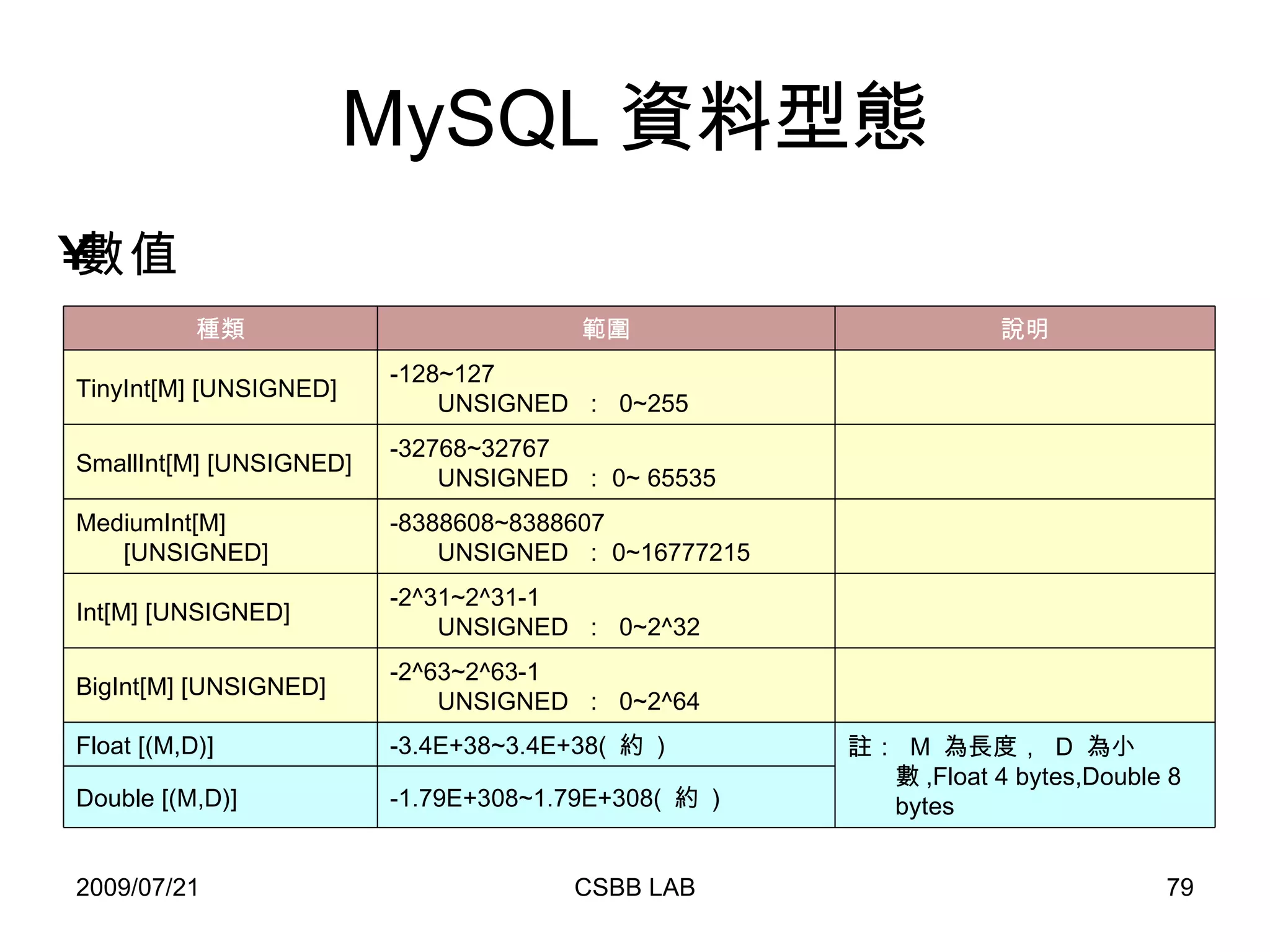
Task: Click the '-1.79E+308~1.79E+308' range cell
Action: 606,798
